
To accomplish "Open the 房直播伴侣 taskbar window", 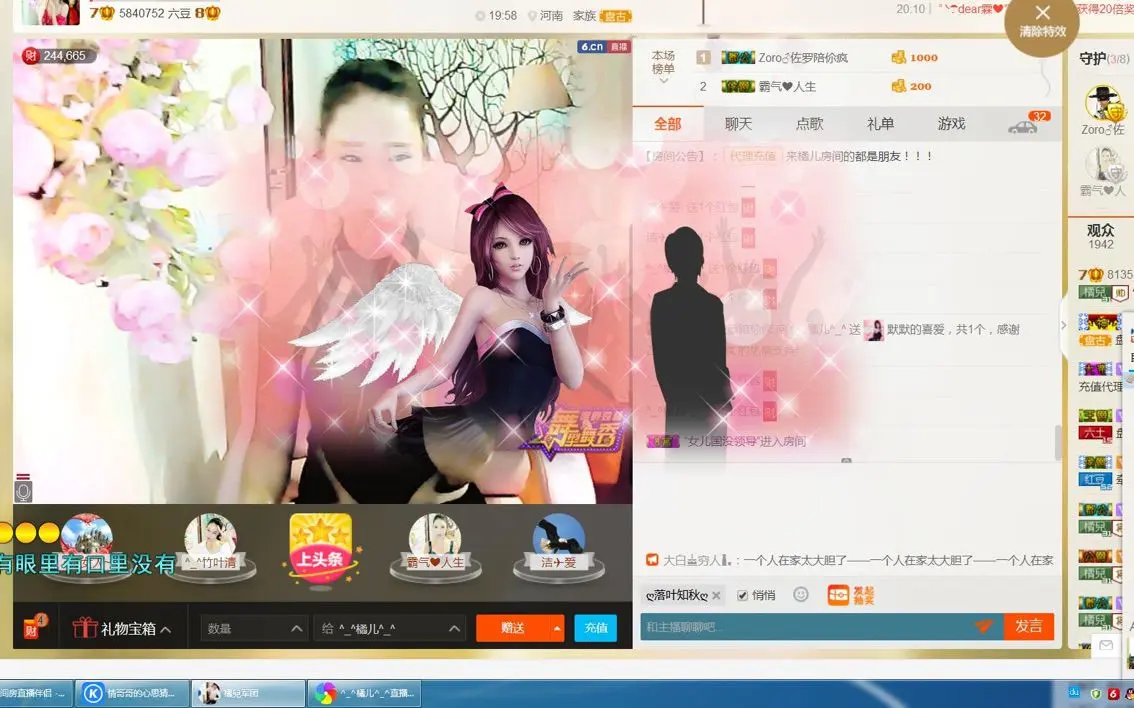I will point(35,693).
